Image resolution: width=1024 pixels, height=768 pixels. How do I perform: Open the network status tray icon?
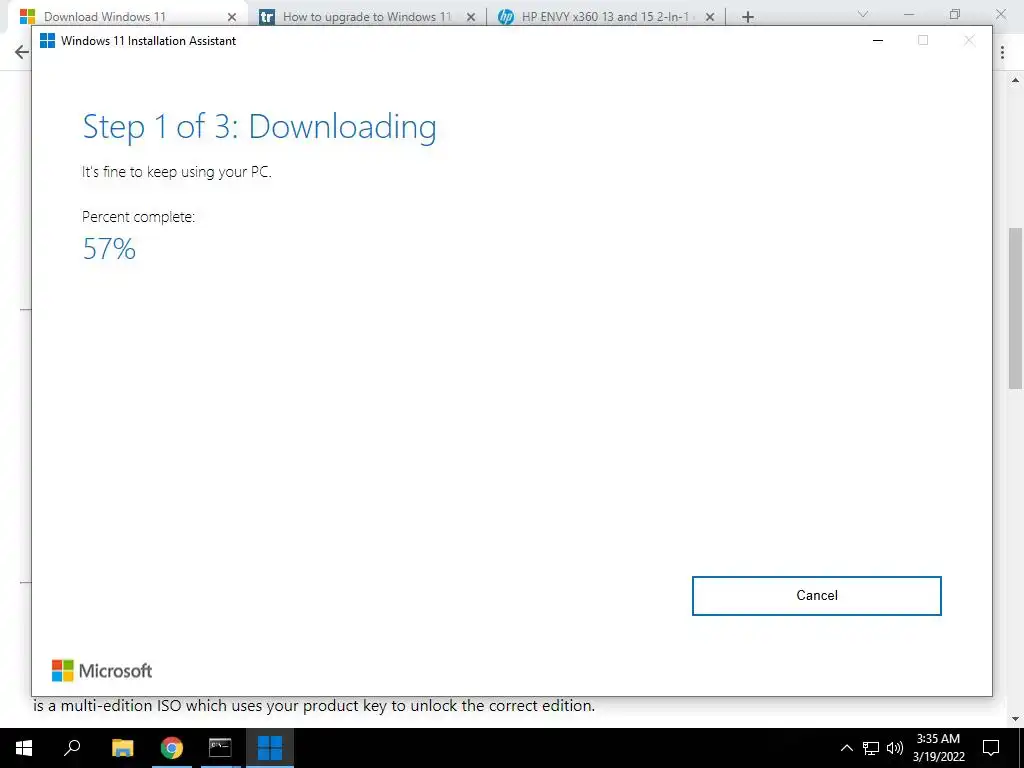point(871,748)
